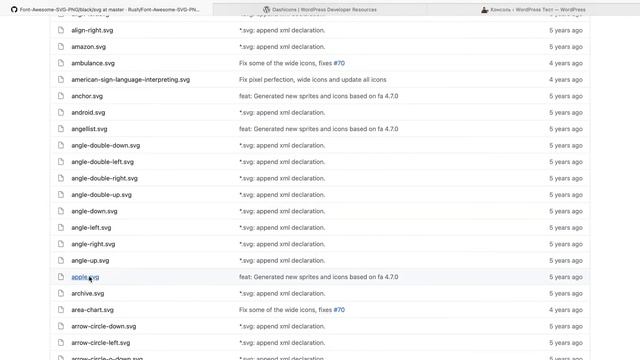
Task: Open the align-right.svg file
Action: coord(92,30)
